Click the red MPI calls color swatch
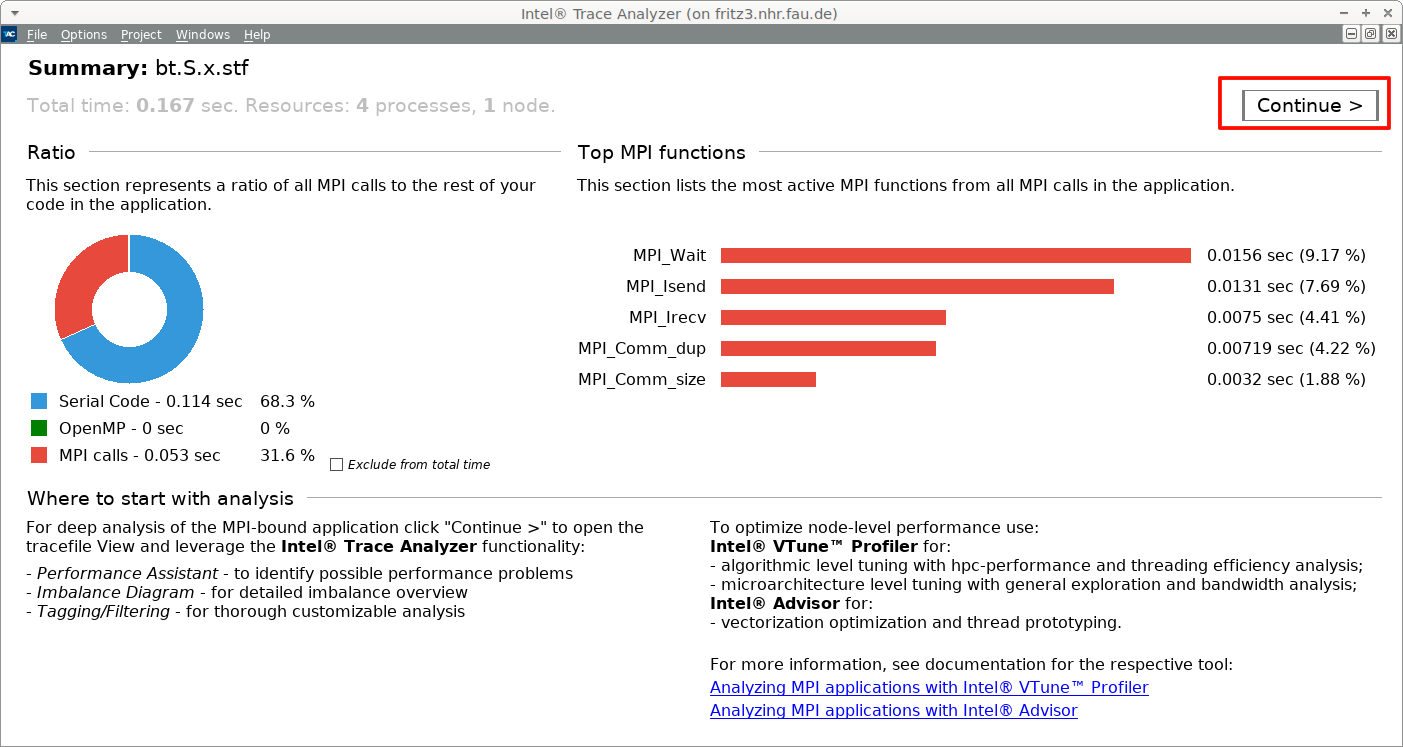This screenshot has width=1403, height=747. (x=39, y=455)
